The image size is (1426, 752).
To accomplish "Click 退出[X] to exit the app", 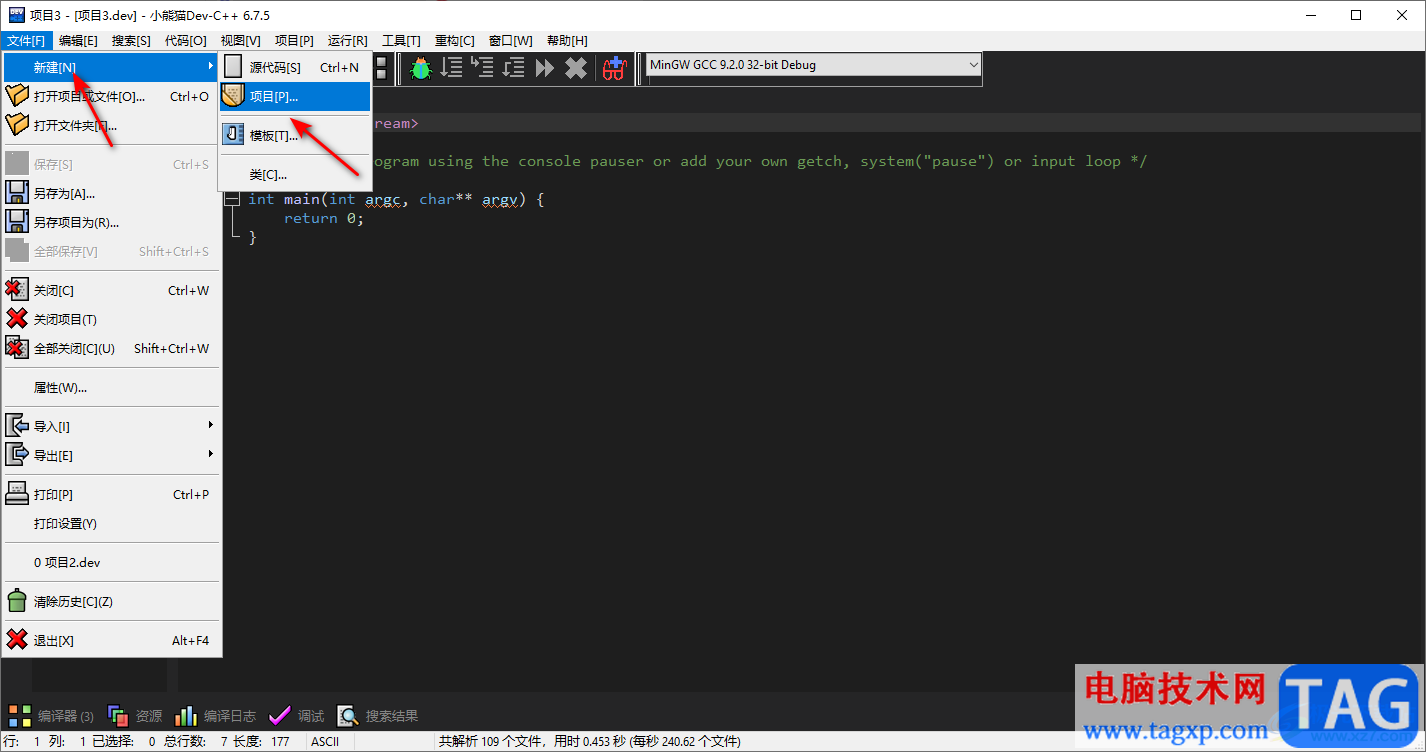I will (111, 640).
